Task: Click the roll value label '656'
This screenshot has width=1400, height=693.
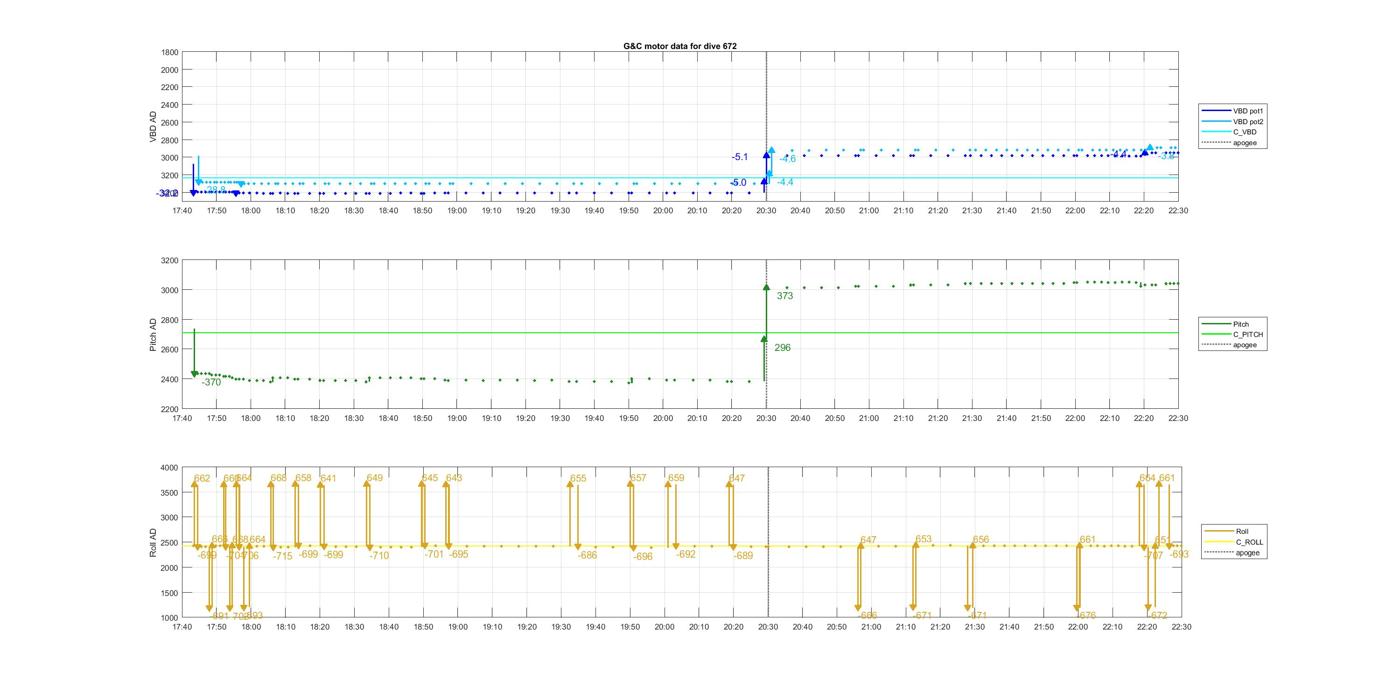Action: (981, 540)
